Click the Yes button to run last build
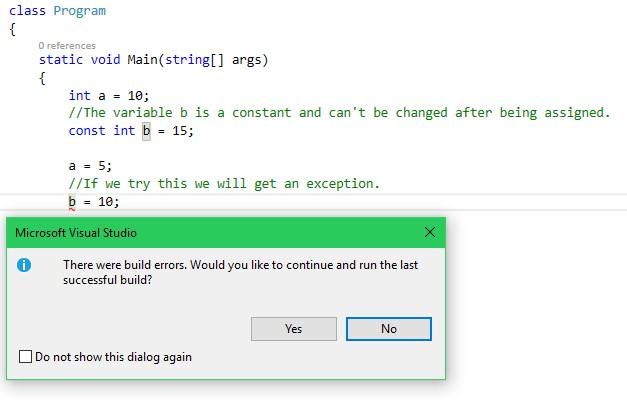The width and height of the screenshot is (627, 400). [294, 329]
